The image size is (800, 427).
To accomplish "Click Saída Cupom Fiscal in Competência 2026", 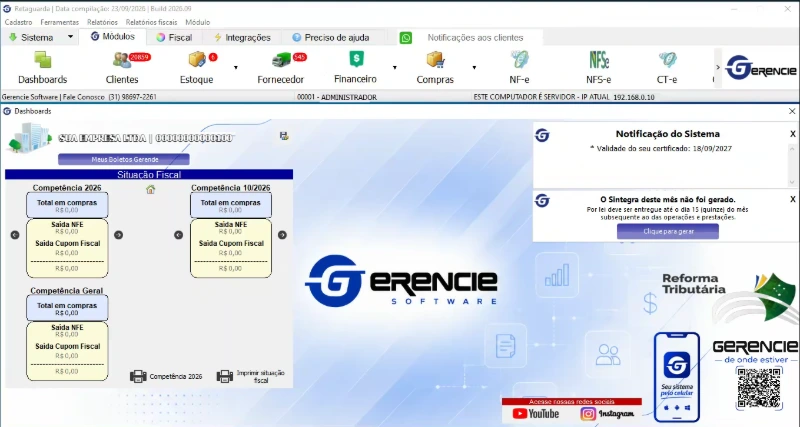I will point(67,243).
